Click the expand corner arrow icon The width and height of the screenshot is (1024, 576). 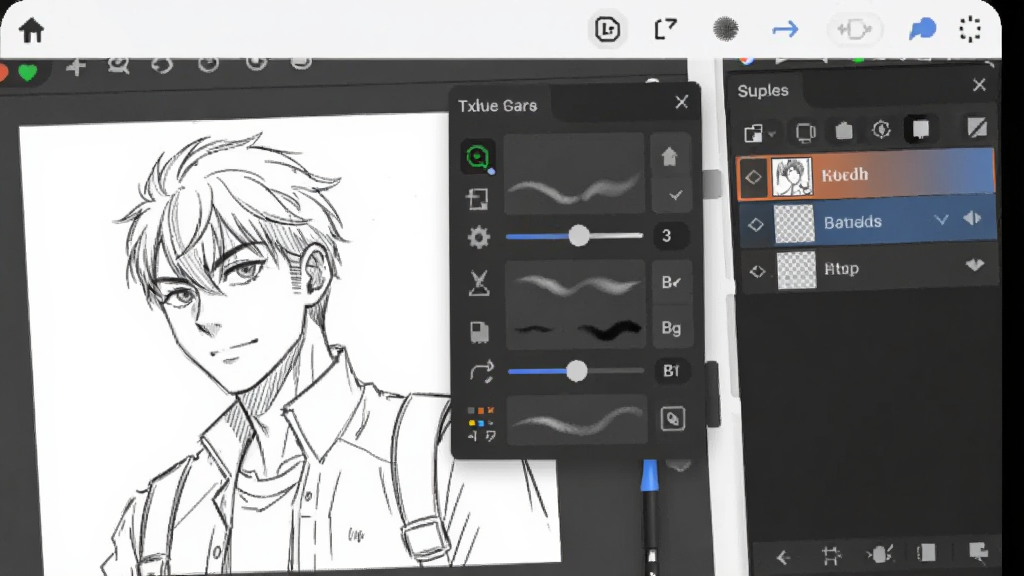(x=665, y=29)
